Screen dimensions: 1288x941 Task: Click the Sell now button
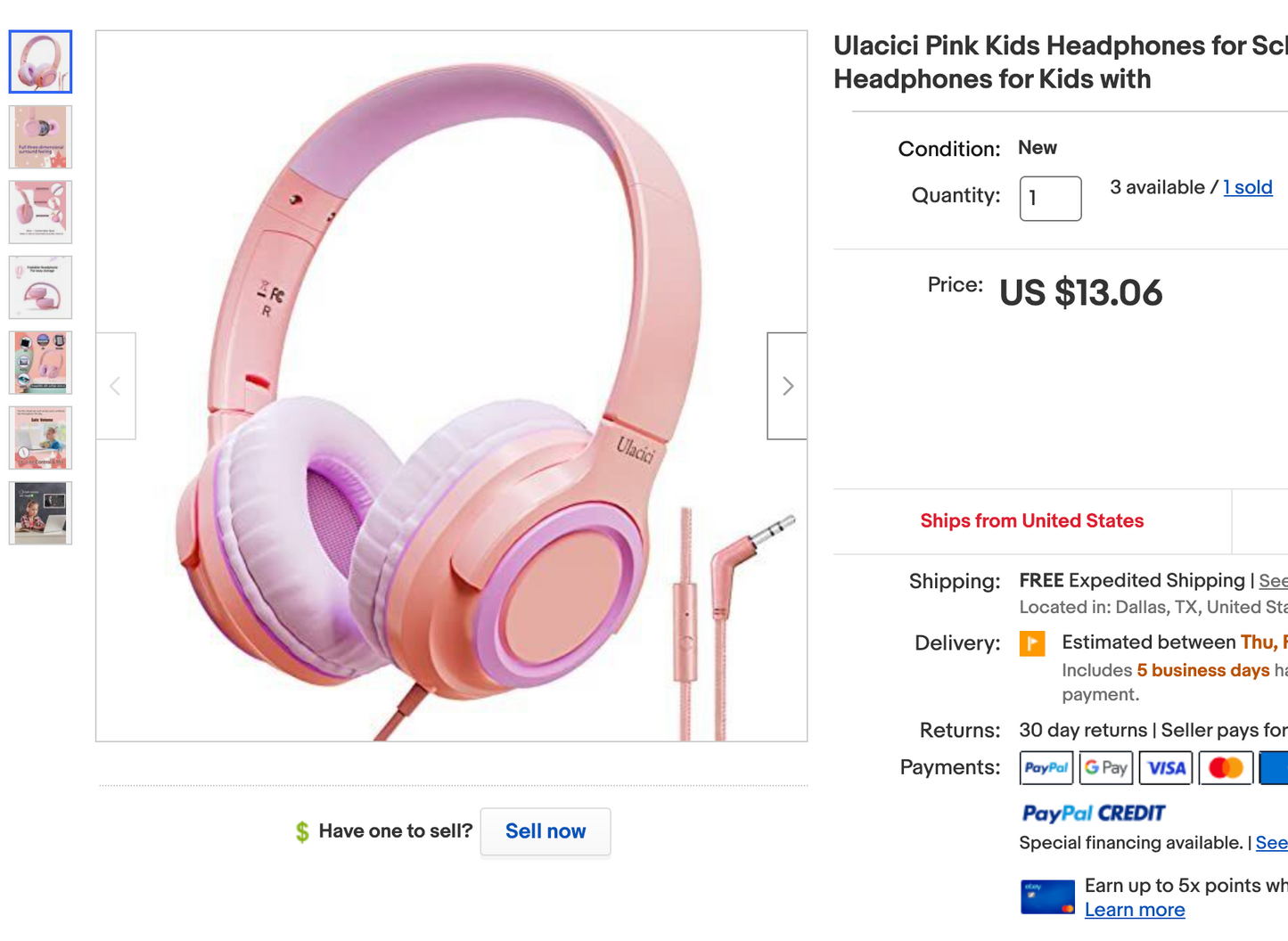pos(545,831)
